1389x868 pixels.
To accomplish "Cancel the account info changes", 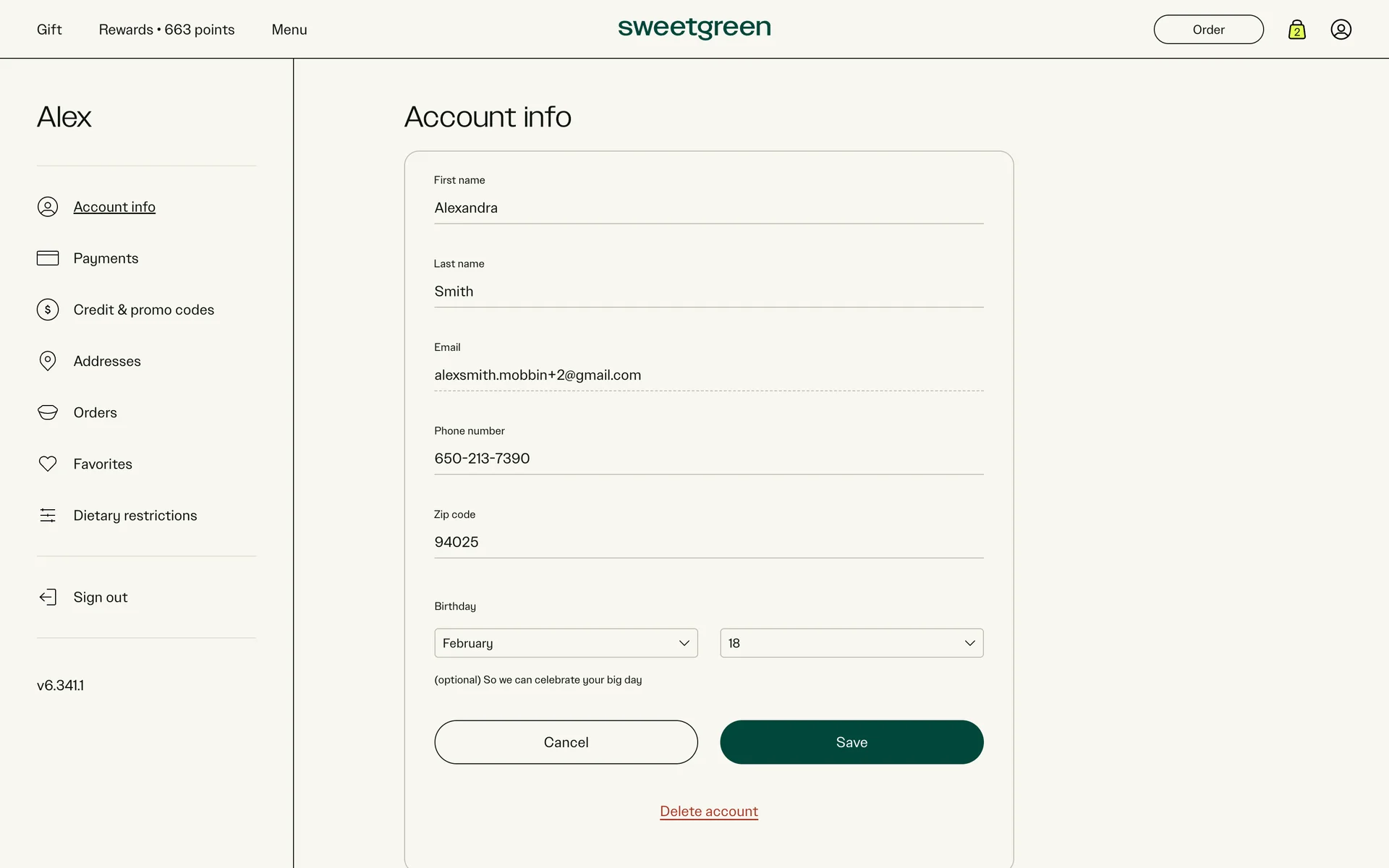I will point(566,742).
